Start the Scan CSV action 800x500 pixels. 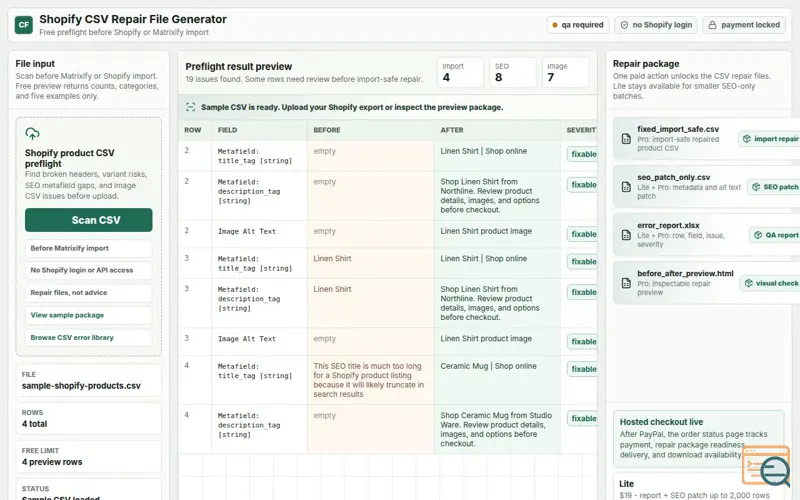coord(88,220)
